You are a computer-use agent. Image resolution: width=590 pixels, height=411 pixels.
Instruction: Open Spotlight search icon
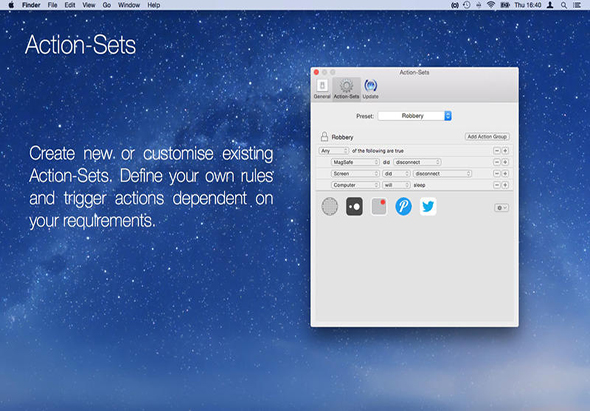[x=564, y=5]
